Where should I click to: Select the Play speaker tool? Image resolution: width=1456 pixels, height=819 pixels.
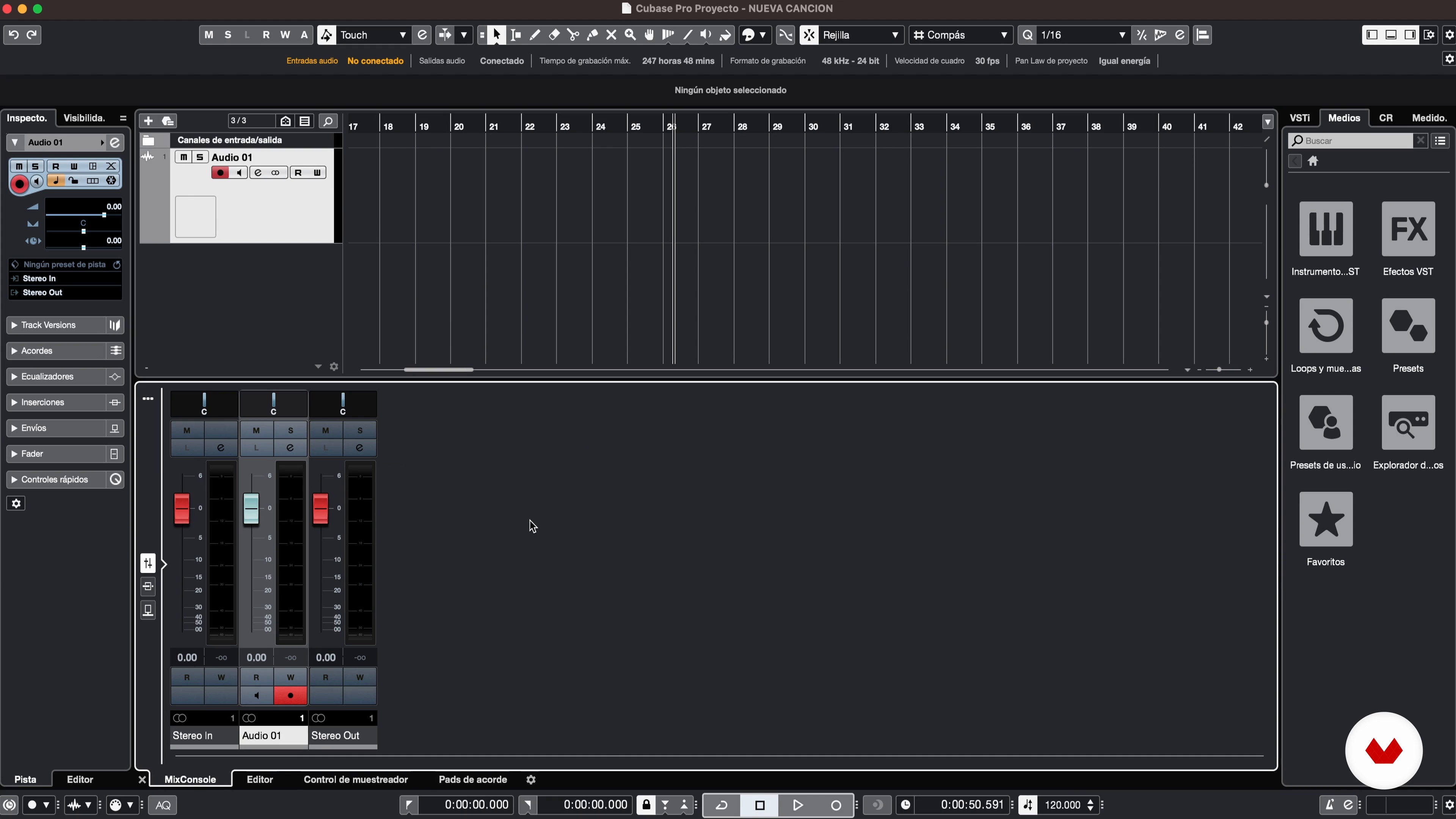click(706, 35)
